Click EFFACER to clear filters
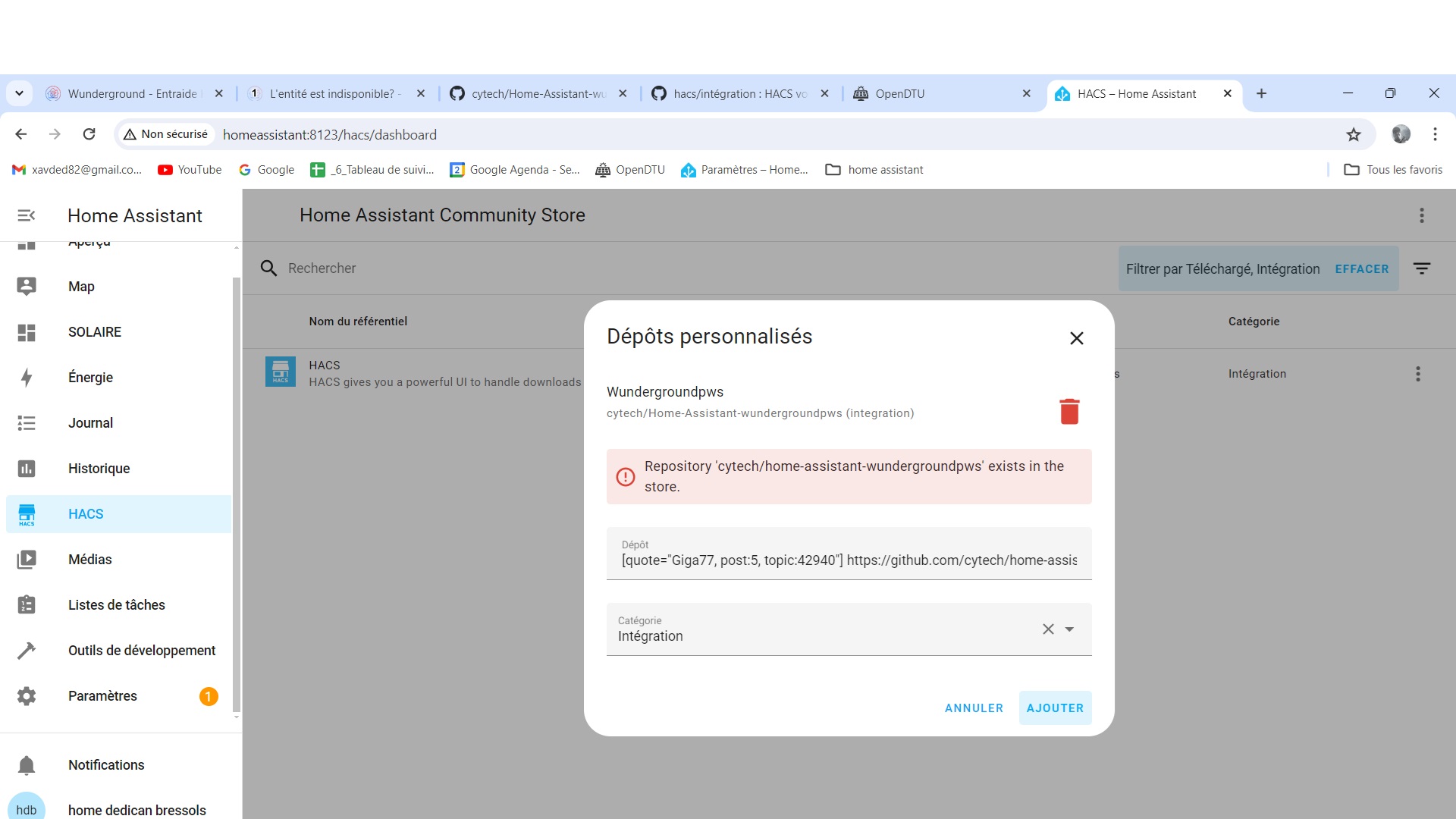 point(1361,269)
